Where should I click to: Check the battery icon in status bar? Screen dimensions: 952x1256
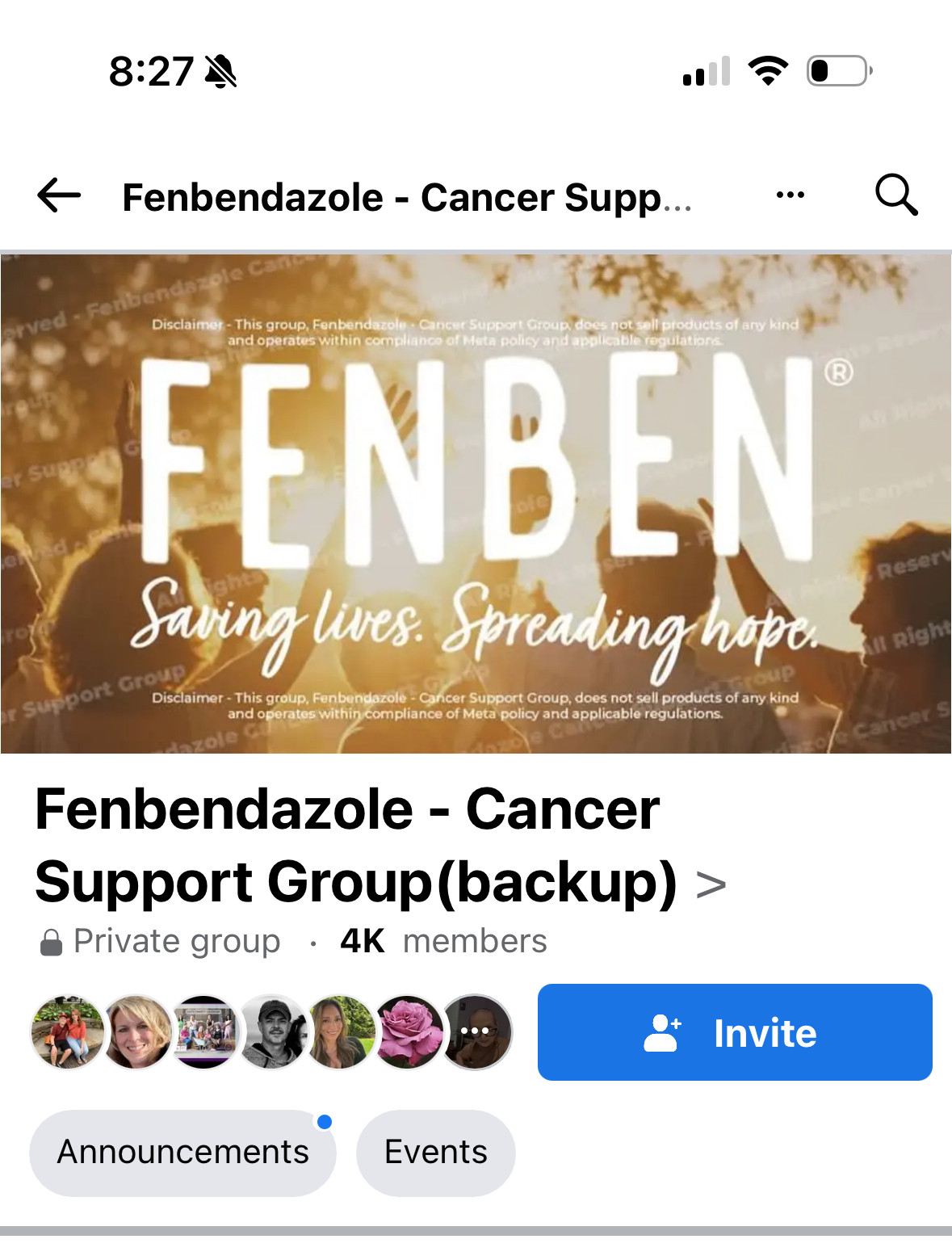point(840,71)
